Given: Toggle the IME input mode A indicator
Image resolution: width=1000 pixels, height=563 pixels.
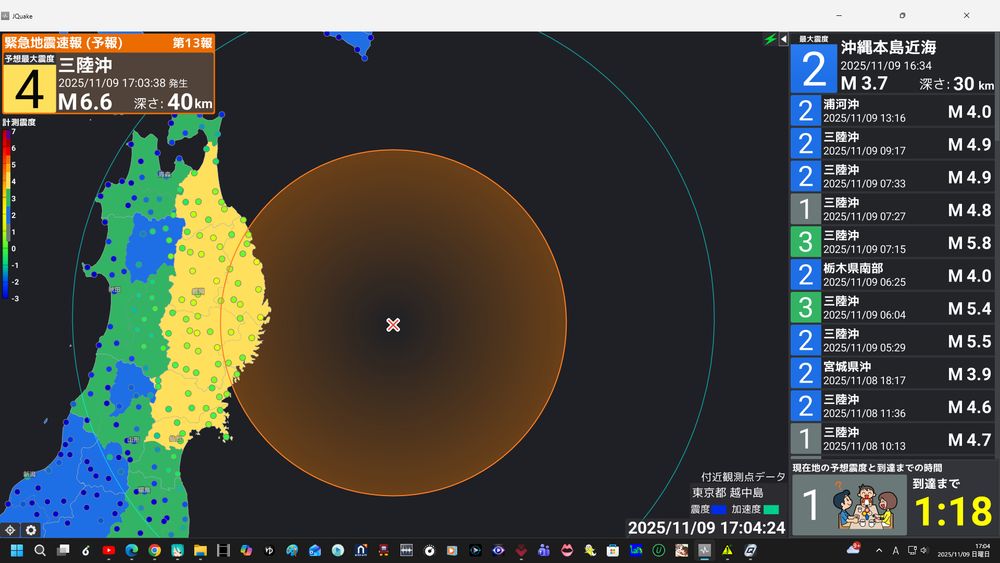Looking at the screenshot, I should [x=895, y=550].
